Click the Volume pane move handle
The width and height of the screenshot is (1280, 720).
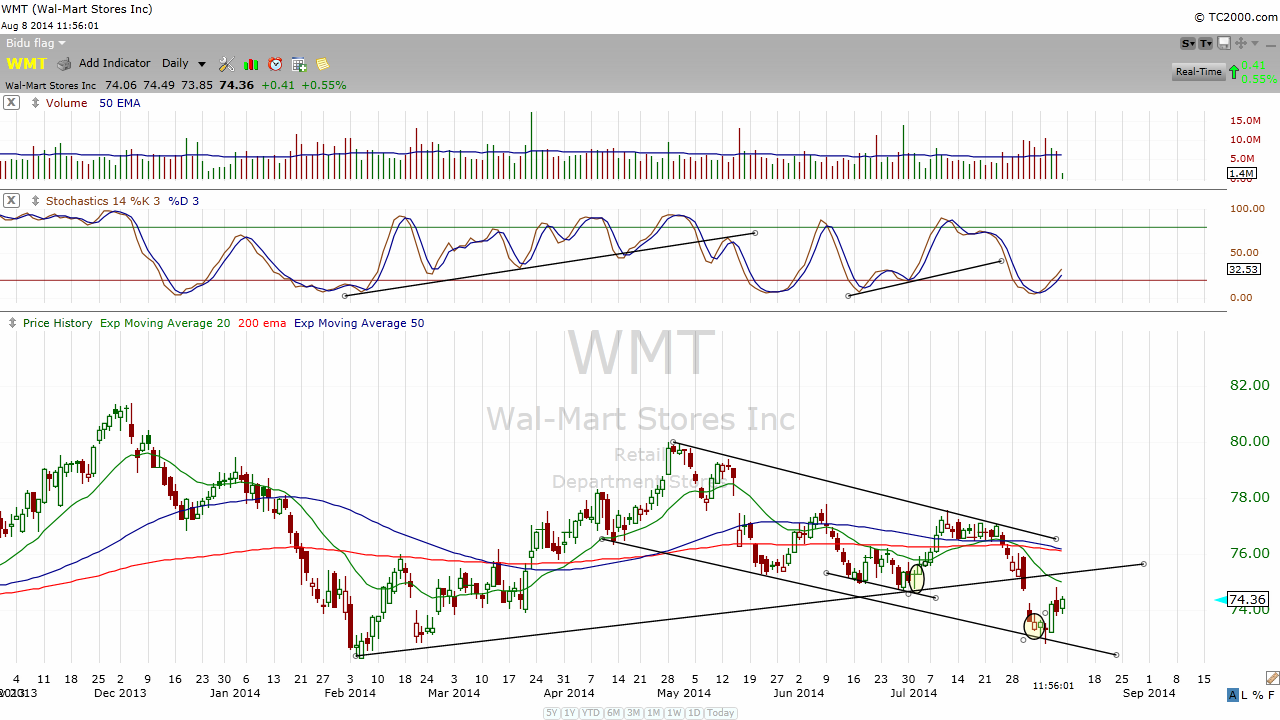click(36, 103)
